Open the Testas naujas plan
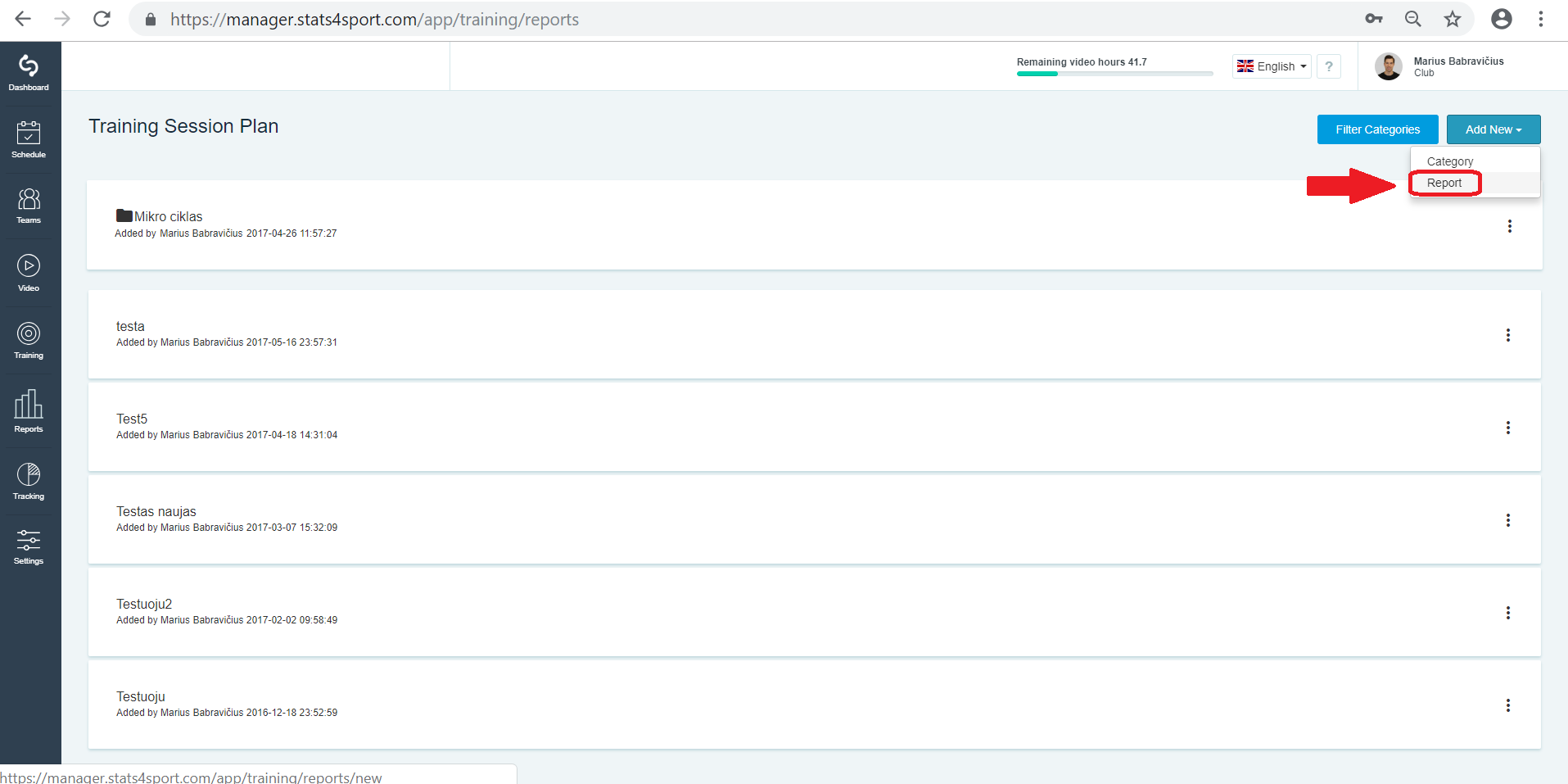 pos(156,511)
